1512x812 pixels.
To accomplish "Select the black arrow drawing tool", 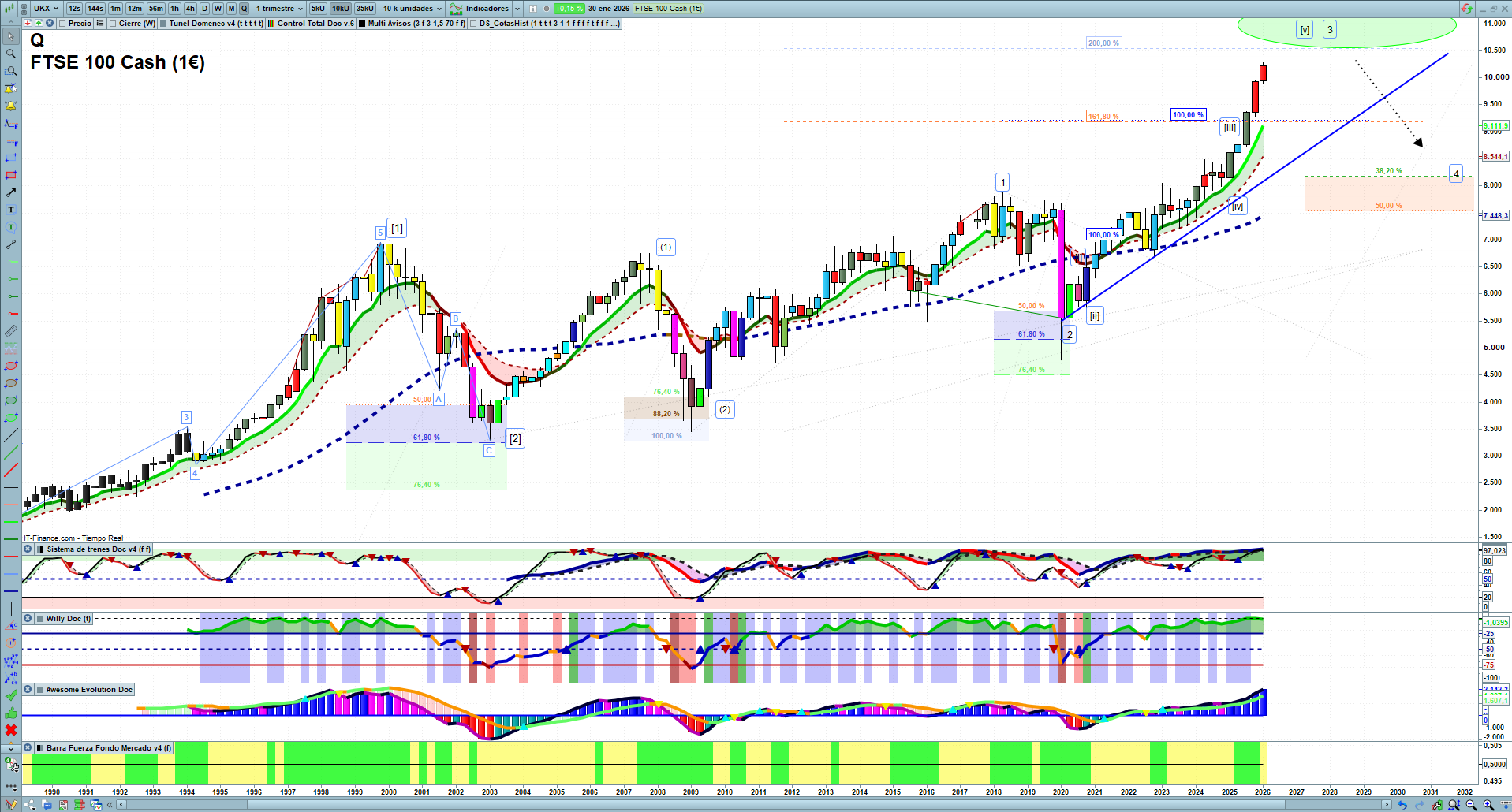I will pos(11,192).
